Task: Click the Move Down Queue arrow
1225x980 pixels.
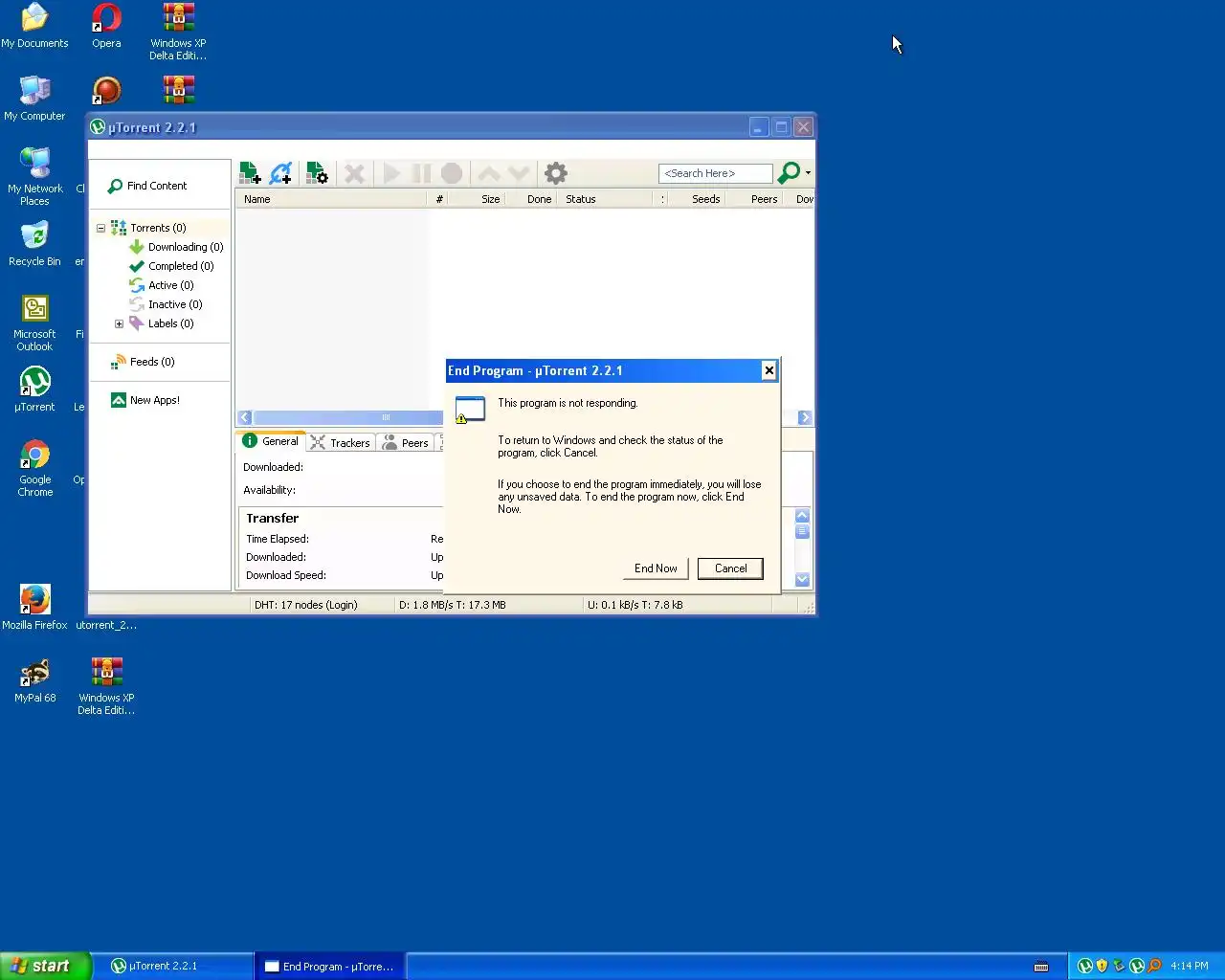Action: 519,173
